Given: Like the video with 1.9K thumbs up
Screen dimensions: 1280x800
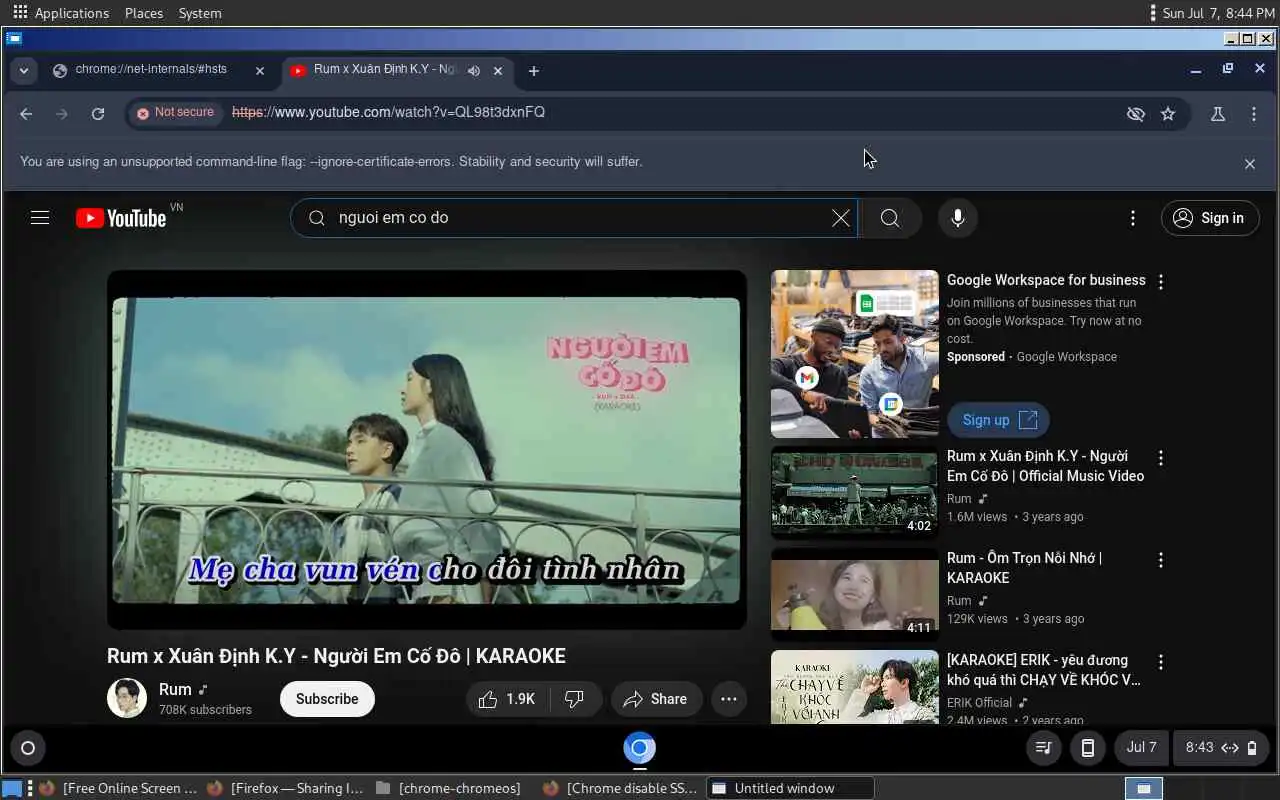Looking at the screenshot, I should point(507,699).
